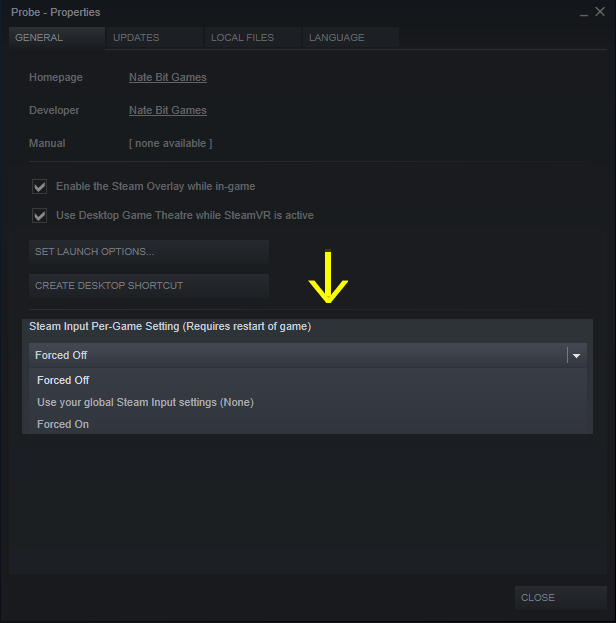616x623 pixels.
Task: Go to the Language tab
Action: [x=351, y=38]
